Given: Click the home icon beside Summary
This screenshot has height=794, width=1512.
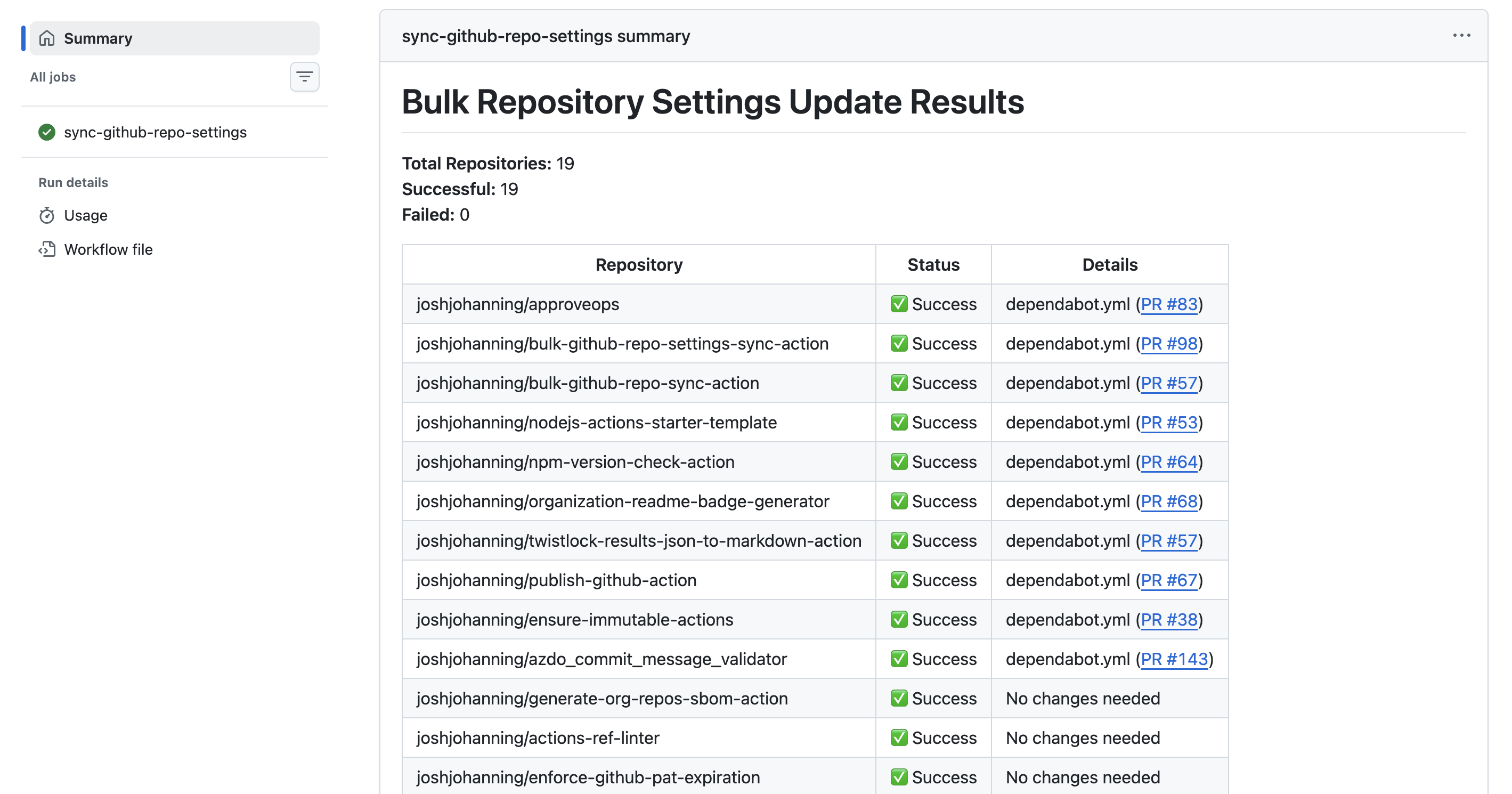Looking at the screenshot, I should (x=46, y=38).
